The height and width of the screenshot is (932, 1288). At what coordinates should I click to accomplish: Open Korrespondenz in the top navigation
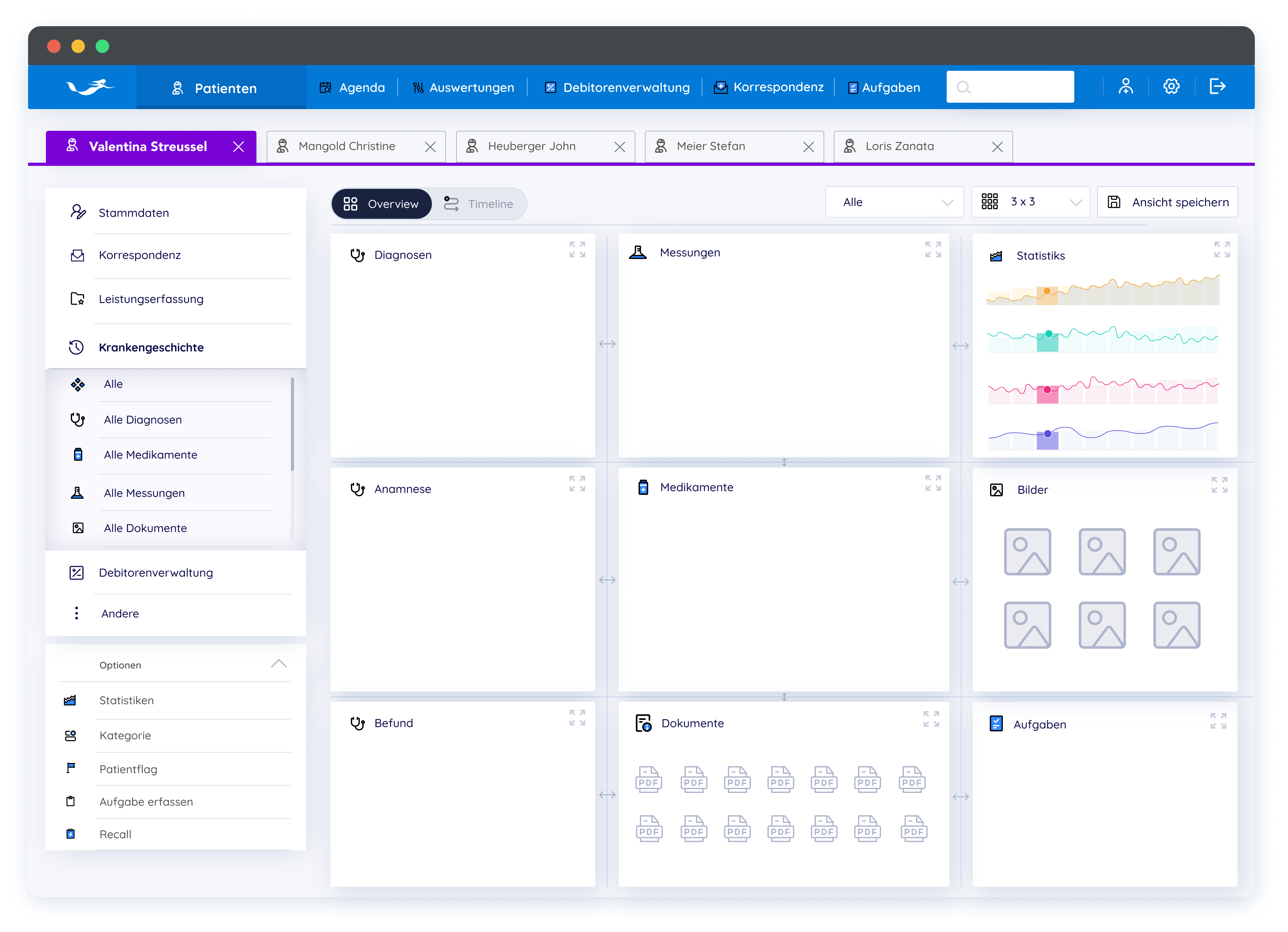point(769,87)
